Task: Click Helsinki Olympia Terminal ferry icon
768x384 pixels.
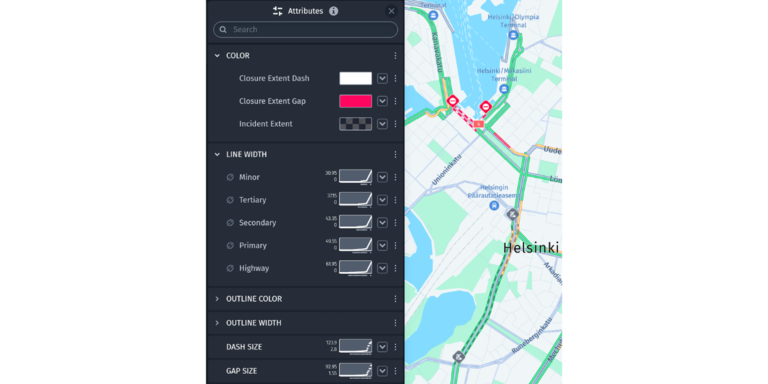Action: click(x=513, y=35)
